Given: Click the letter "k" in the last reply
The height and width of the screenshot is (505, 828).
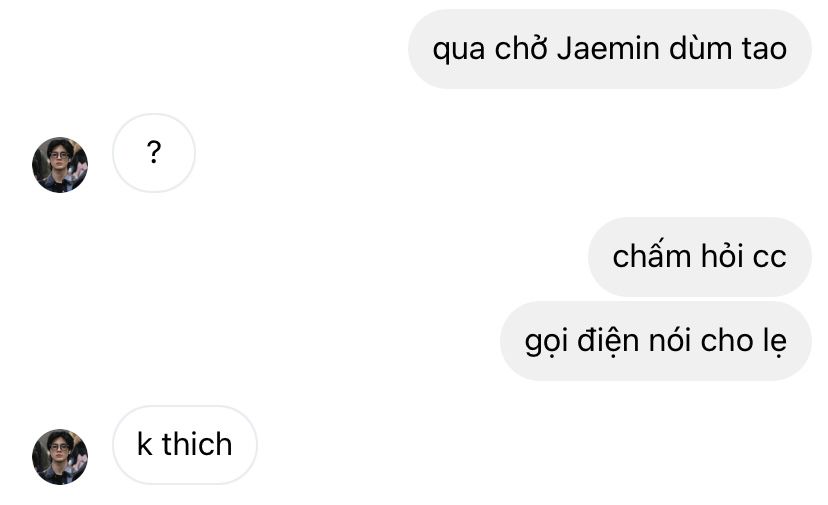Looking at the screenshot, I should [145, 445].
